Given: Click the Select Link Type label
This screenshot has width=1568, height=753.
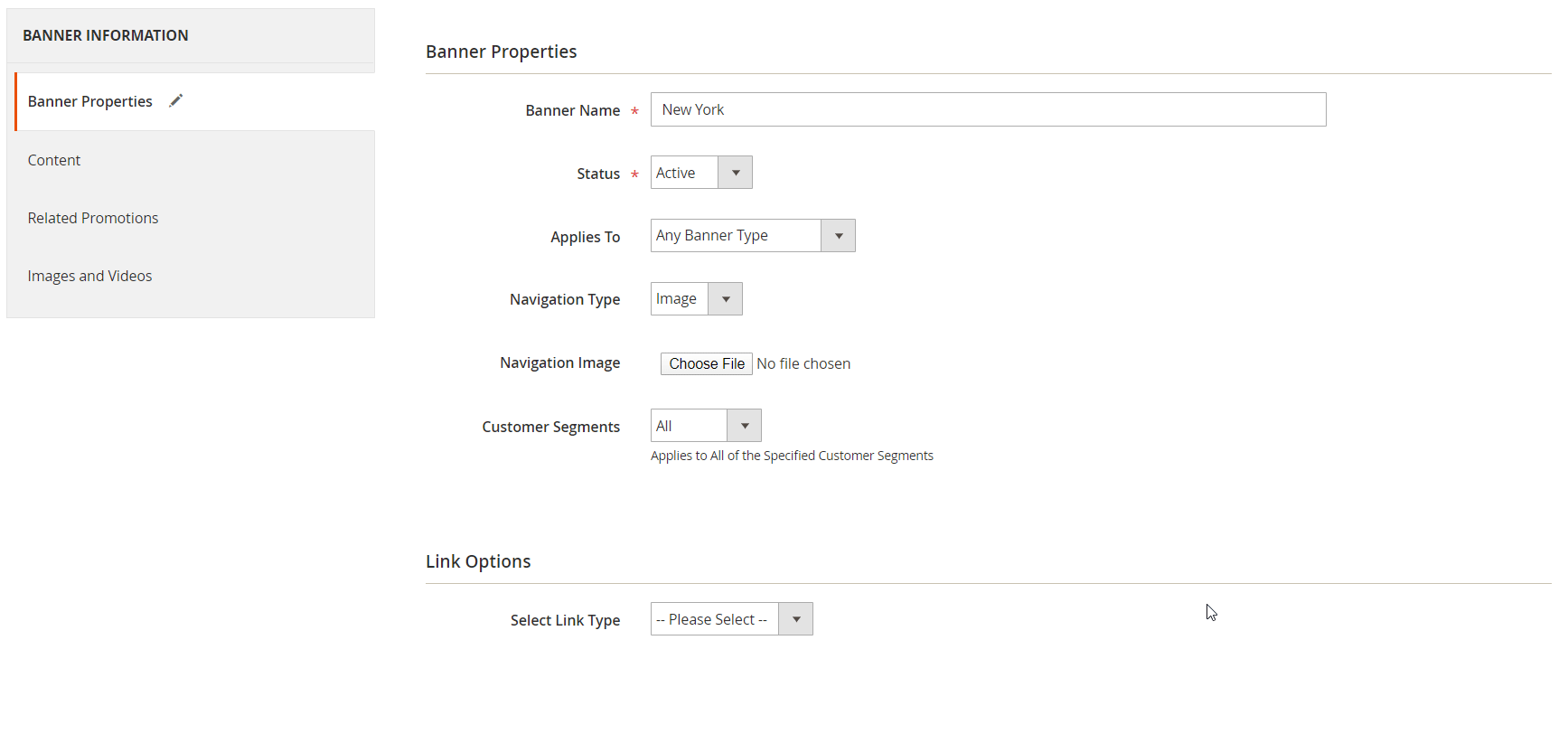Looking at the screenshot, I should 566,620.
